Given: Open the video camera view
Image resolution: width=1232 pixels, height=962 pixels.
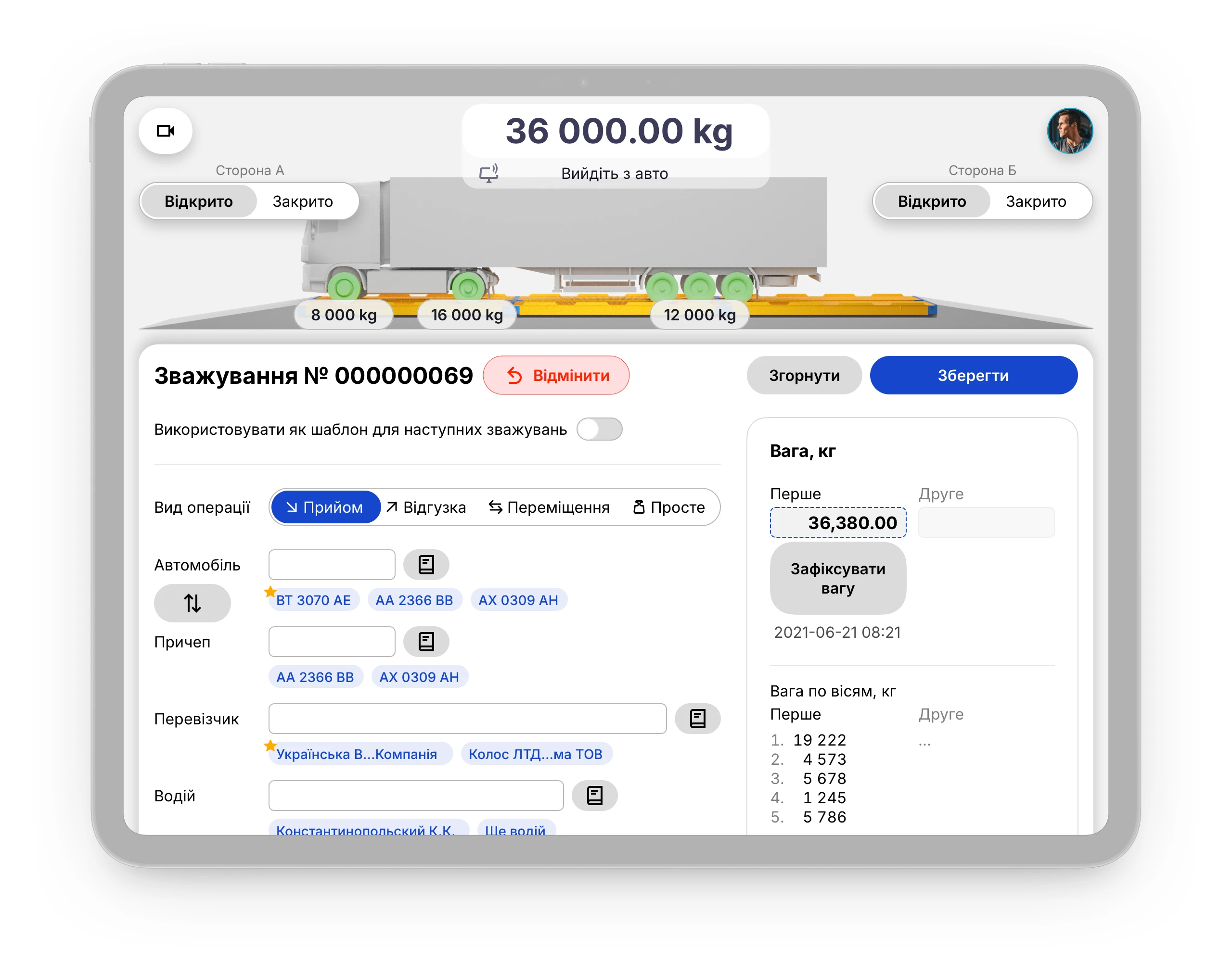Looking at the screenshot, I should pos(165,131).
